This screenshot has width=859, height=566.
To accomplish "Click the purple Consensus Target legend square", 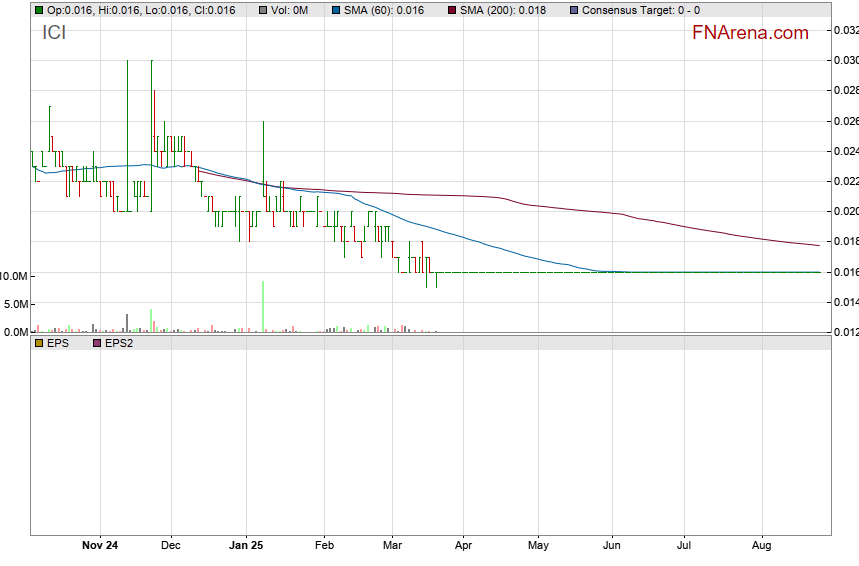I will 573,10.
